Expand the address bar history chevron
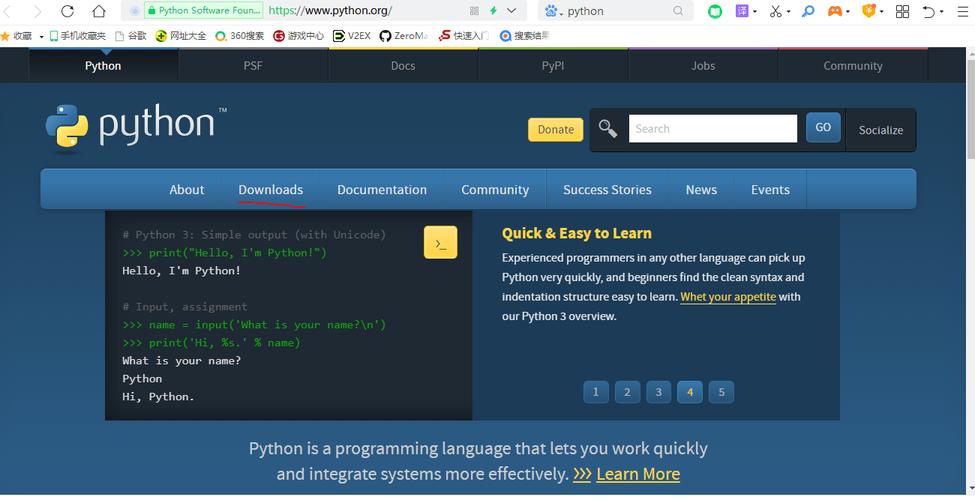Screen dimensions: 975x500 pyautogui.click(x=512, y=11)
